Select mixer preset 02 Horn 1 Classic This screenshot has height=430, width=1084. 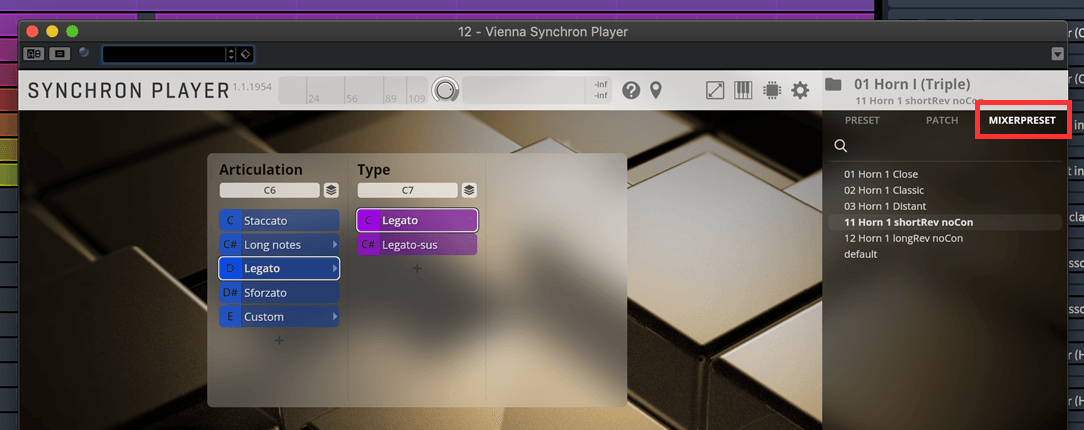944,190
